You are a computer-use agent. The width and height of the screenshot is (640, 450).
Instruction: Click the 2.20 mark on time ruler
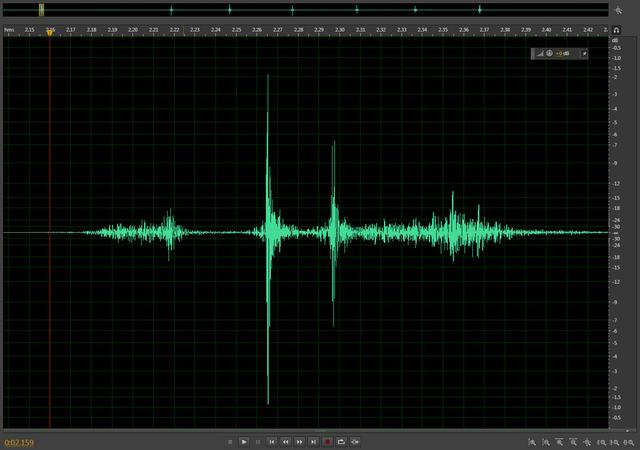click(x=133, y=30)
